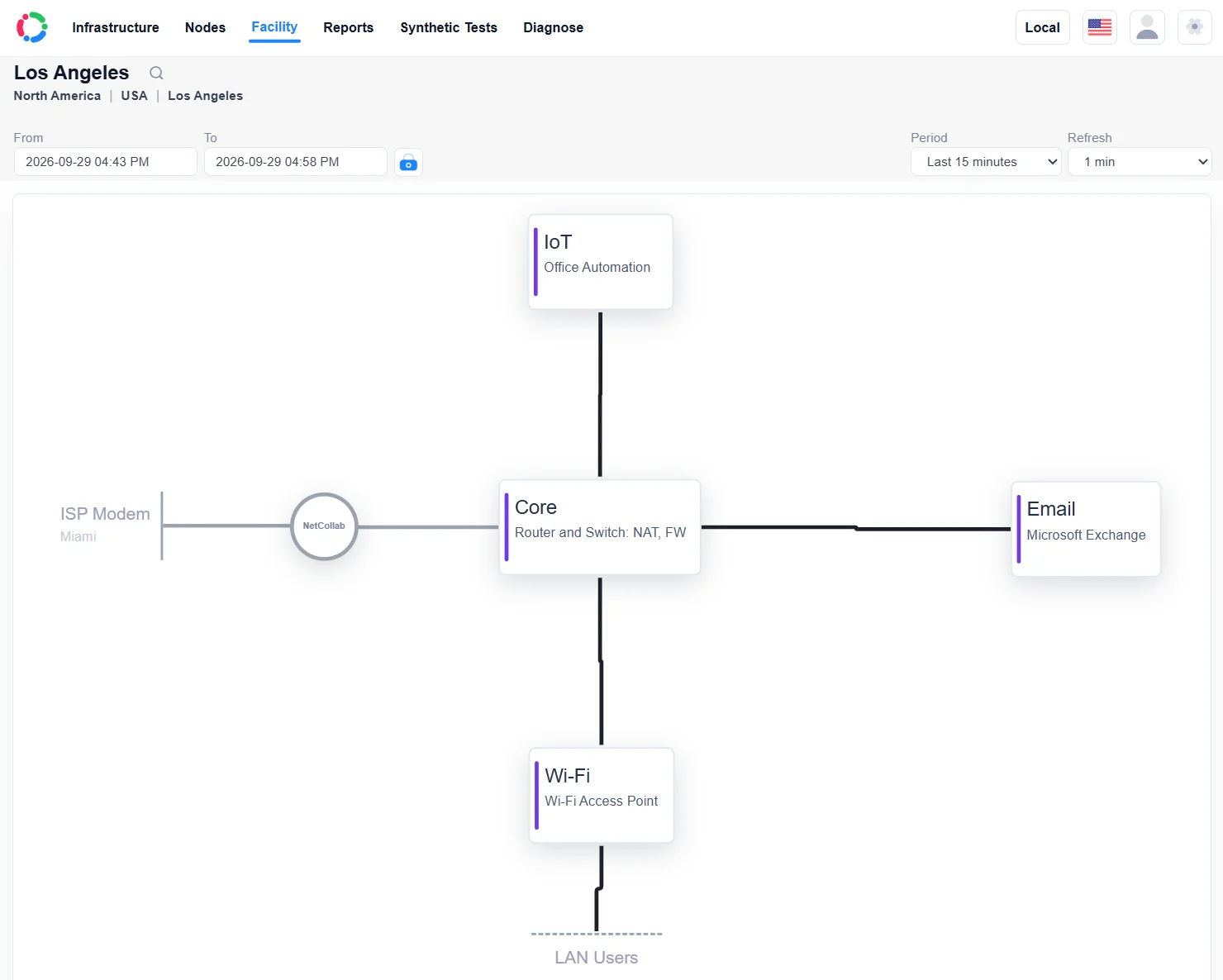Select the Facility tab

pos(274,27)
